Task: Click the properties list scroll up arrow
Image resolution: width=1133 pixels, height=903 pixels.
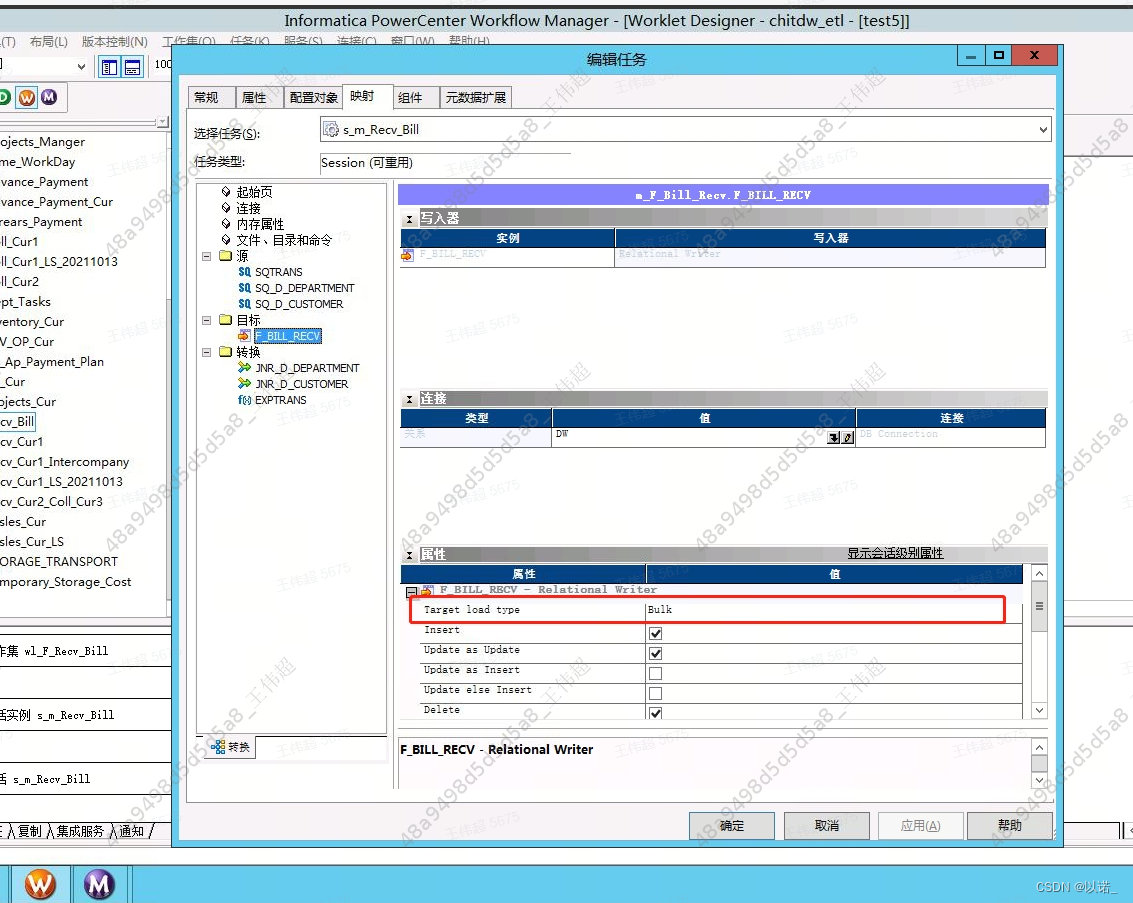Action: (1039, 574)
